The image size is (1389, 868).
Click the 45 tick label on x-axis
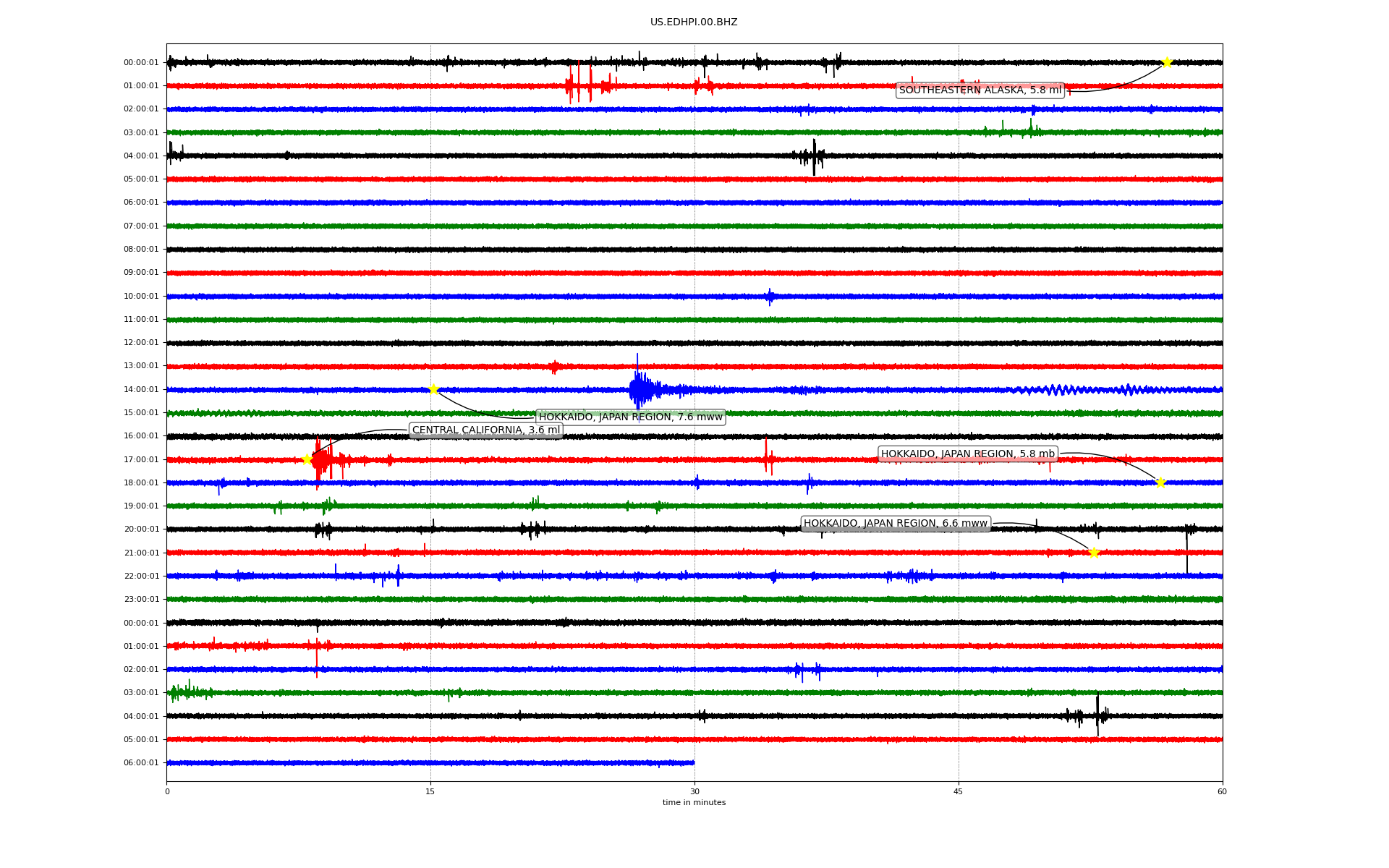pos(958,791)
